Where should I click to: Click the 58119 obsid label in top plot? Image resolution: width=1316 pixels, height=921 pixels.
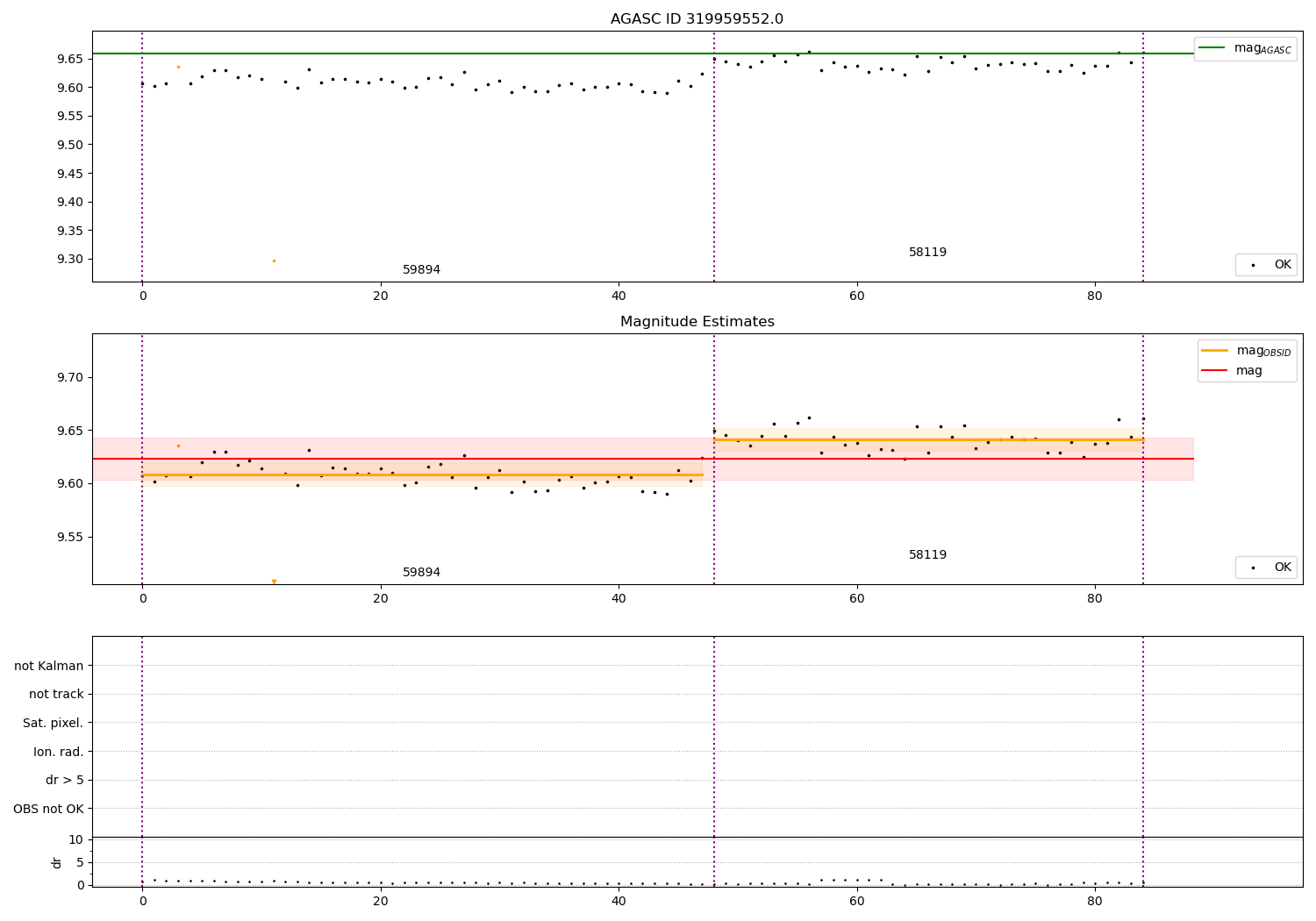[x=927, y=253]
